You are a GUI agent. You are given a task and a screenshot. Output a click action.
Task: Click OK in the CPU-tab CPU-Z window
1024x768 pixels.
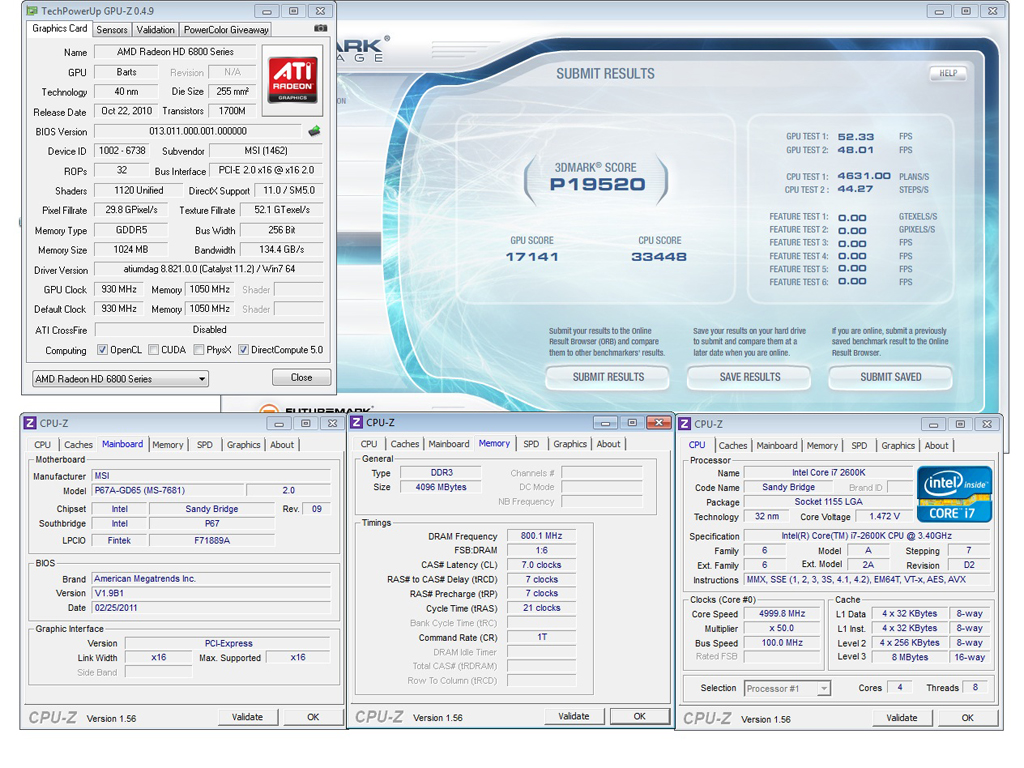coord(968,718)
